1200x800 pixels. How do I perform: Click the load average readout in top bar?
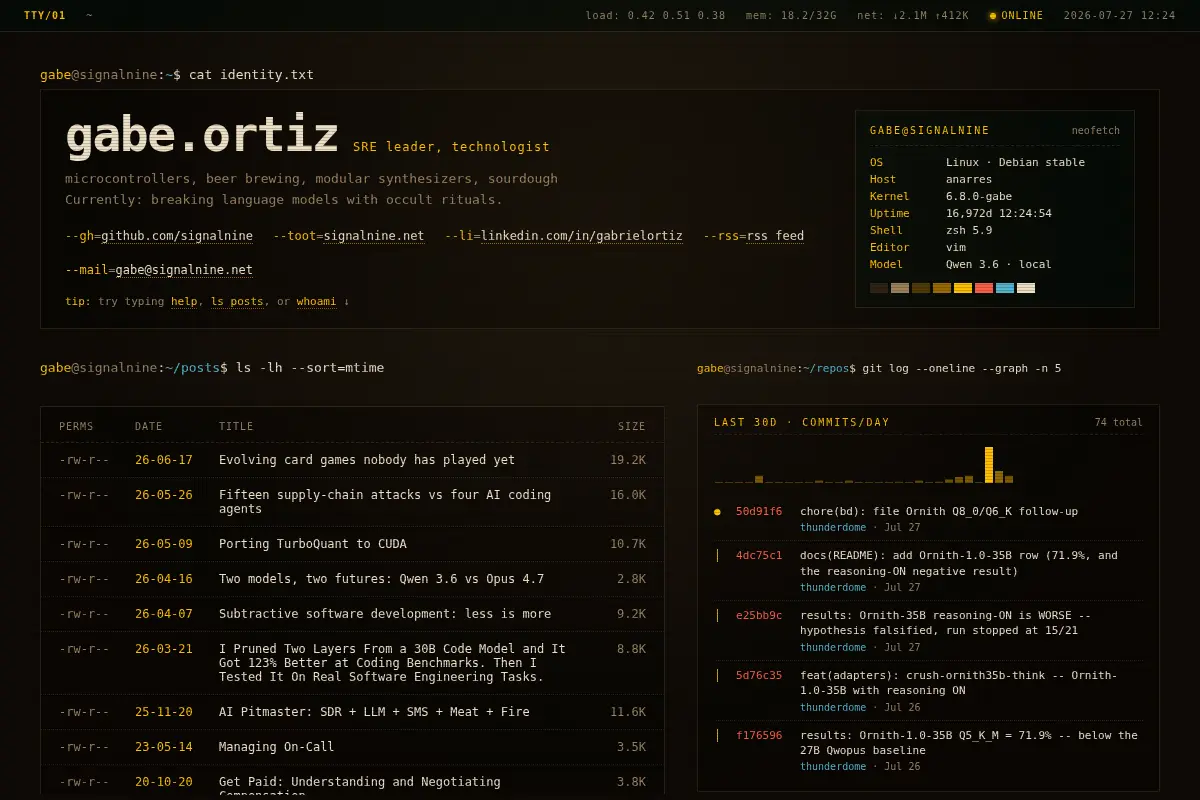pos(656,16)
